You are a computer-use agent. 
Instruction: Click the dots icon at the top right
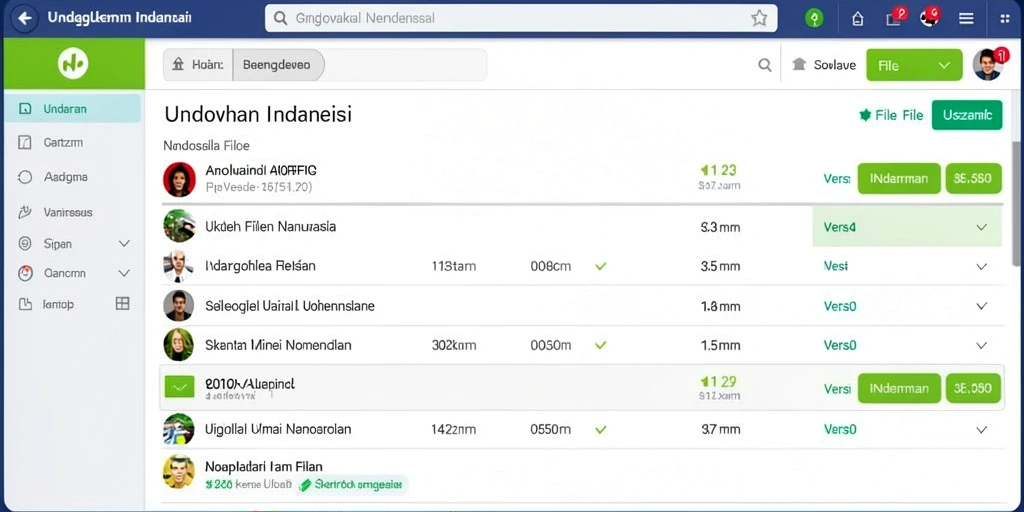pos(1004,18)
